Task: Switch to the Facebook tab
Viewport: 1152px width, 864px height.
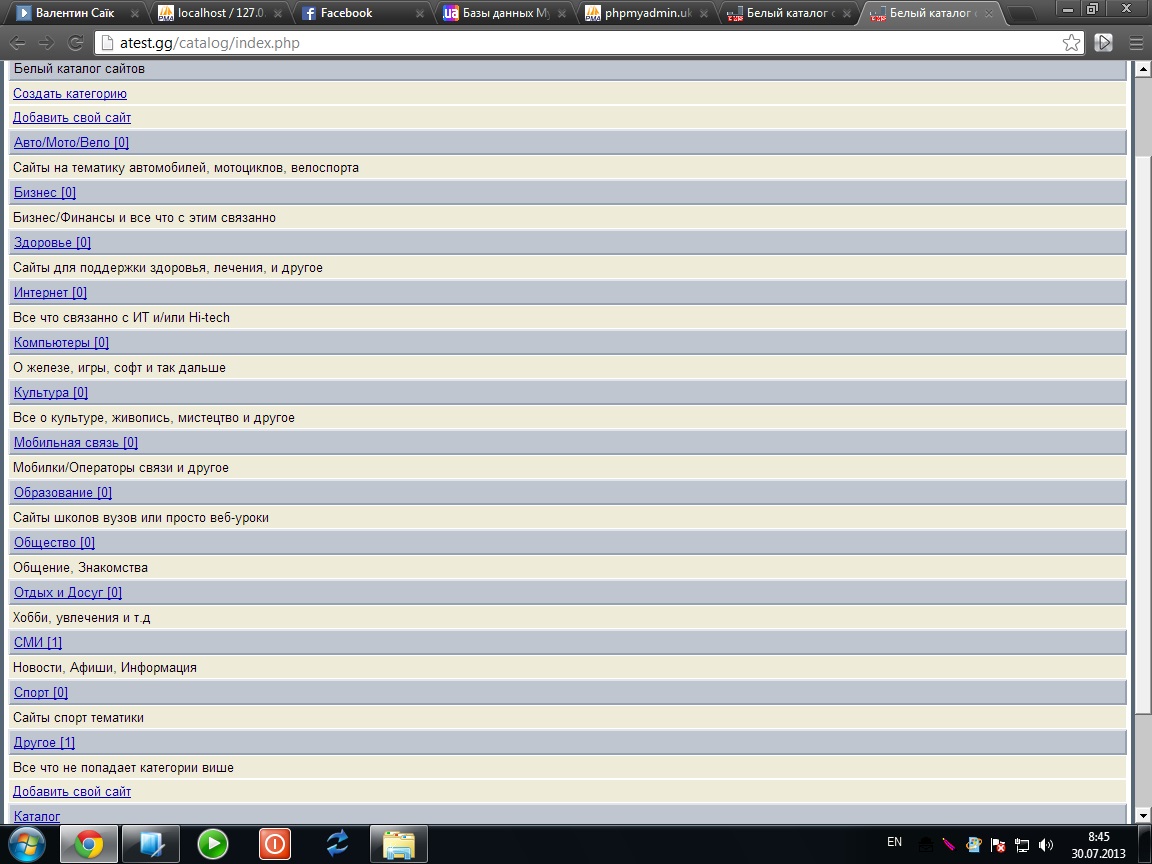Action: [347, 14]
